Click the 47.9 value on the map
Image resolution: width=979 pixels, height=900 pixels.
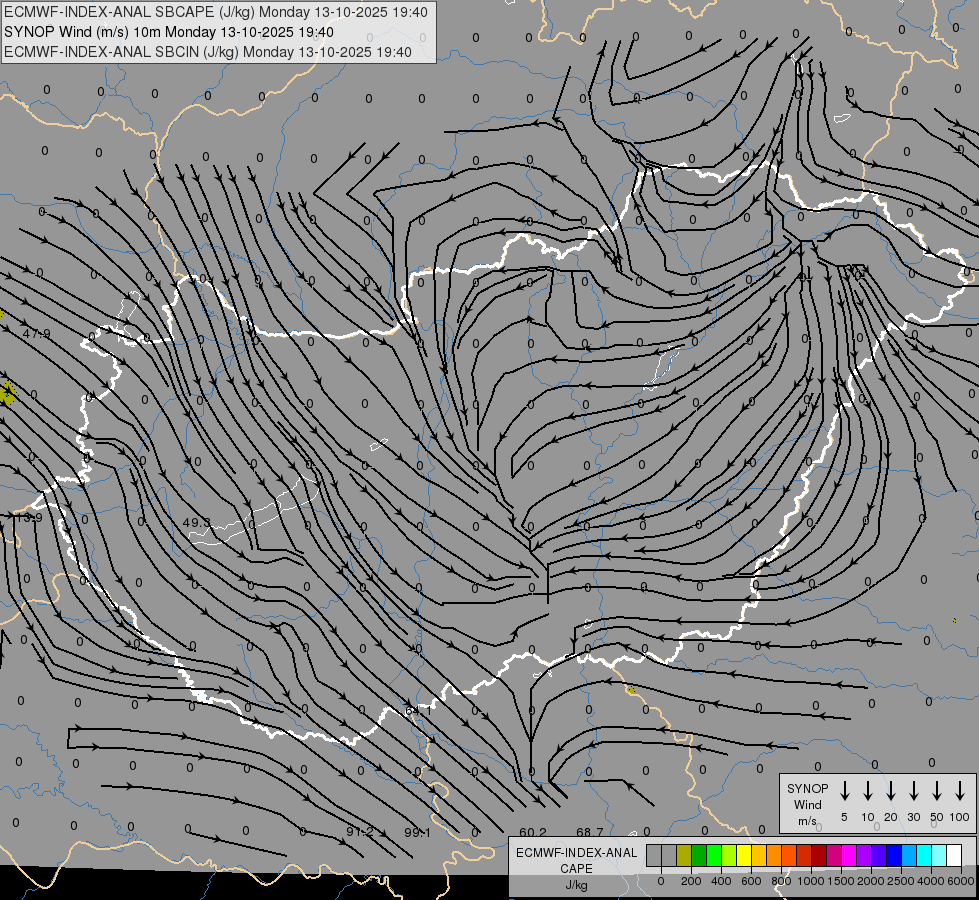pyautogui.click(x=36, y=334)
